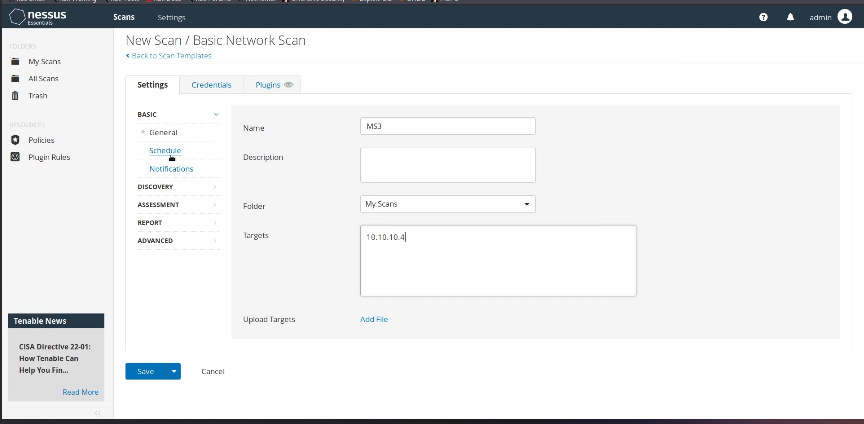Collapse the sidebar with double-chevron
Screen dimensions: 864x424
(97, 412)
